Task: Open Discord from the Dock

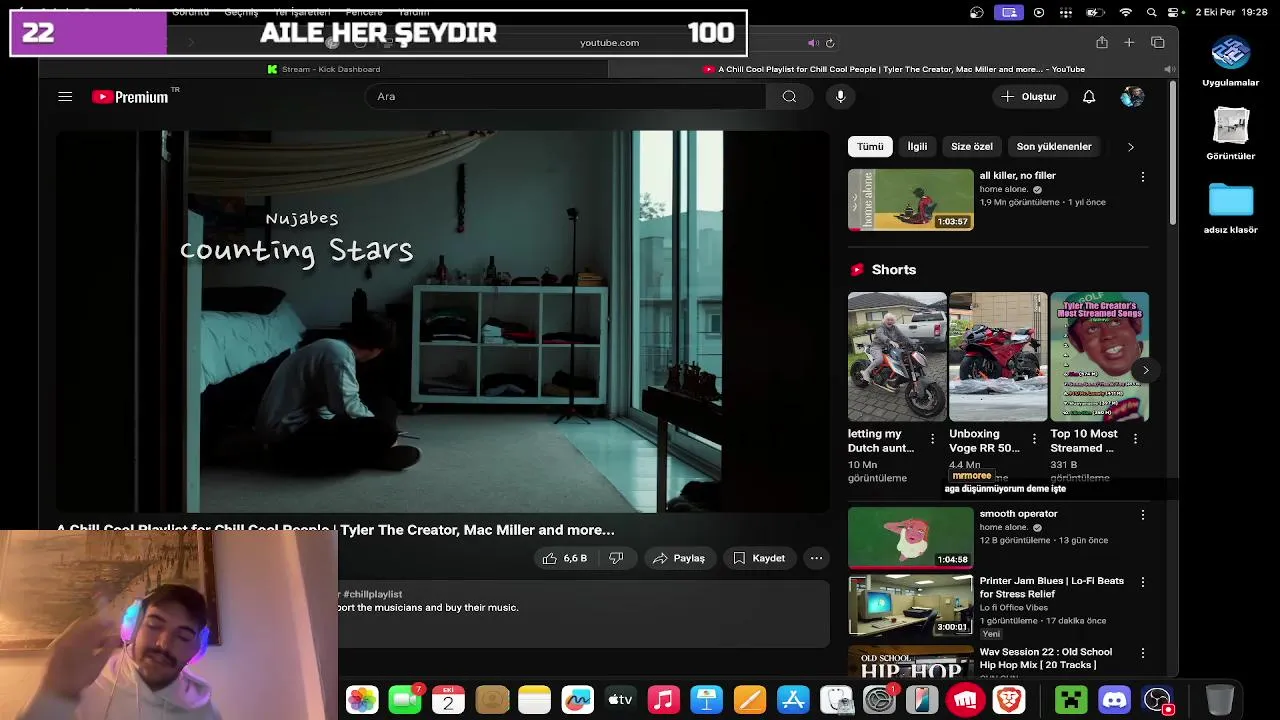Action: (x=1114, y=699)
